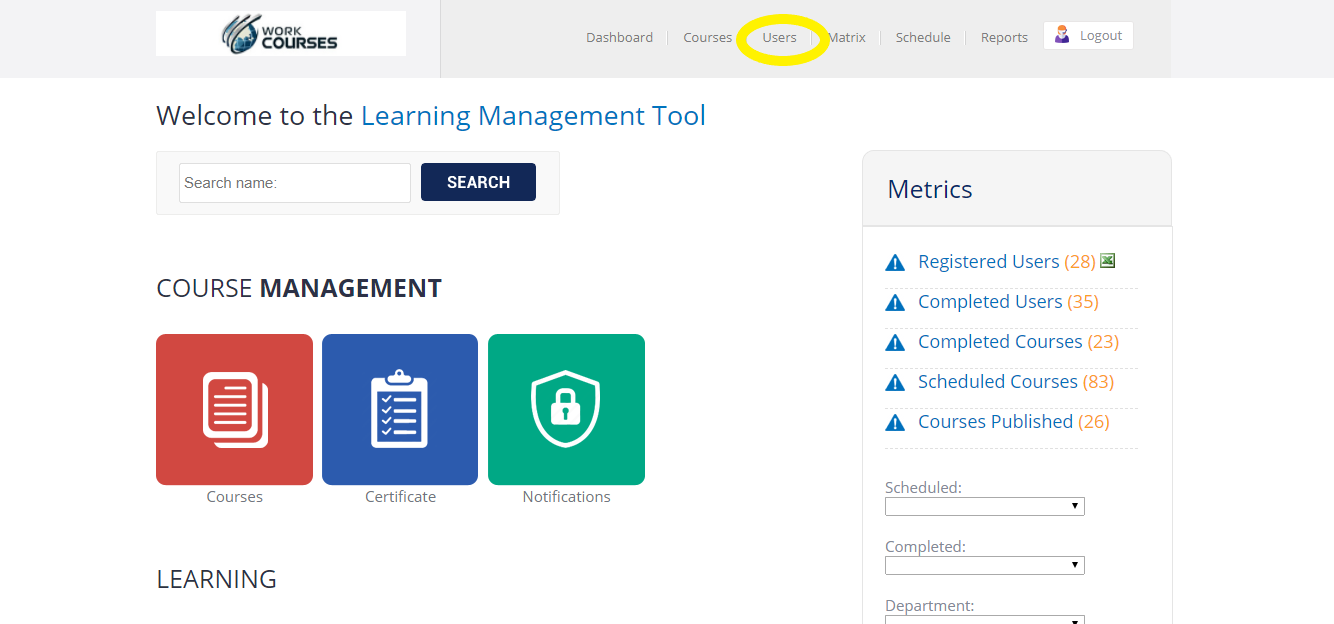Open the blue Certificate clipboard icon

coord(400,409)
